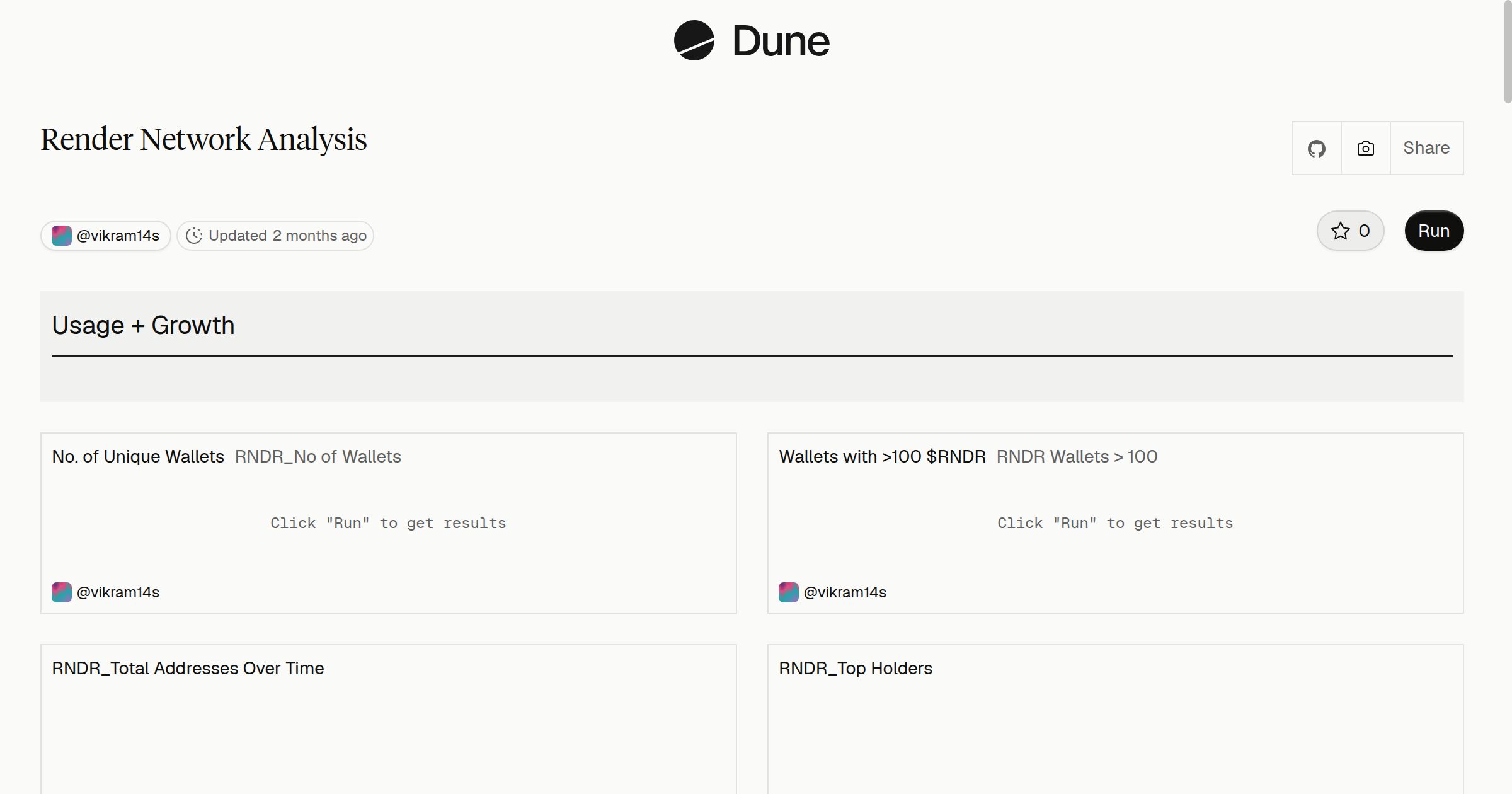This screenshot has height=794, width=1512.
Task: Open @vikram14s link in the Wallets >100 card
Action: tap(845, 592)
